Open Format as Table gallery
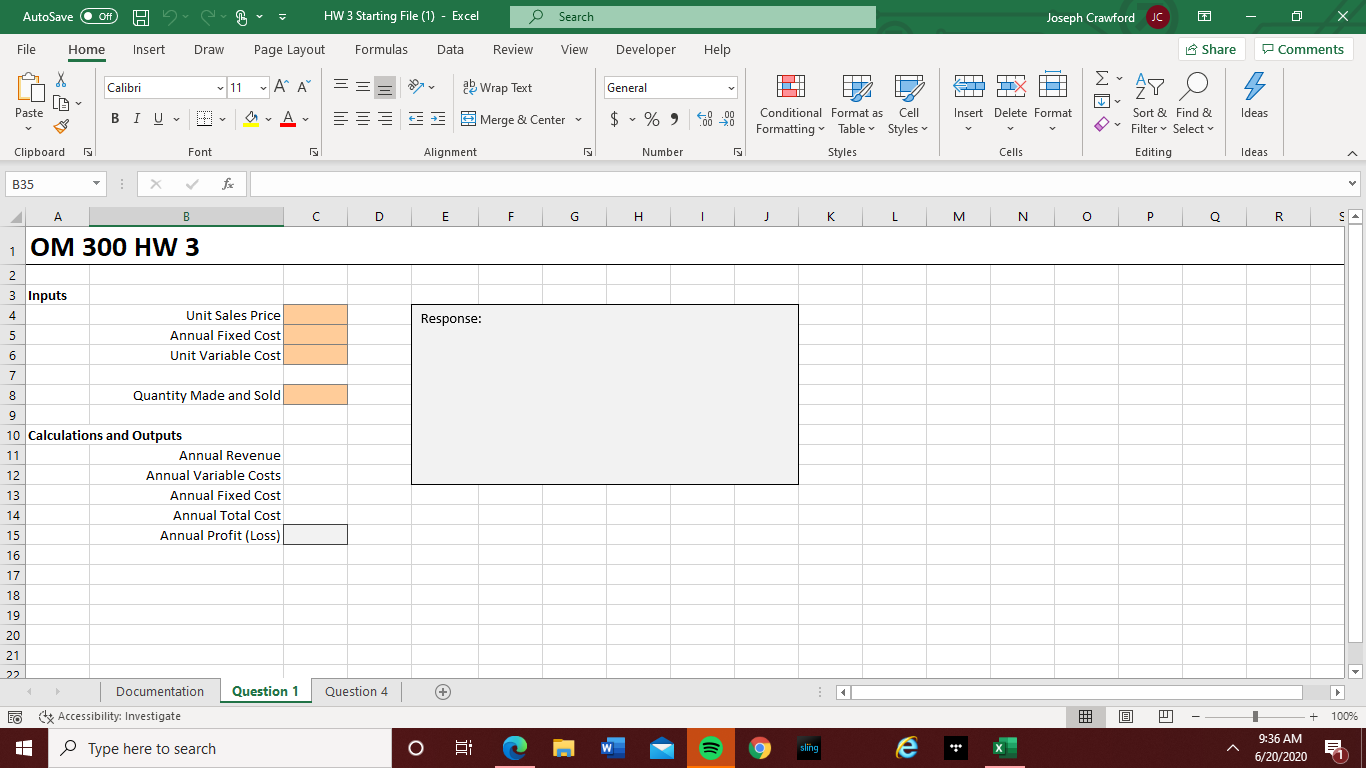 point(856,105)
